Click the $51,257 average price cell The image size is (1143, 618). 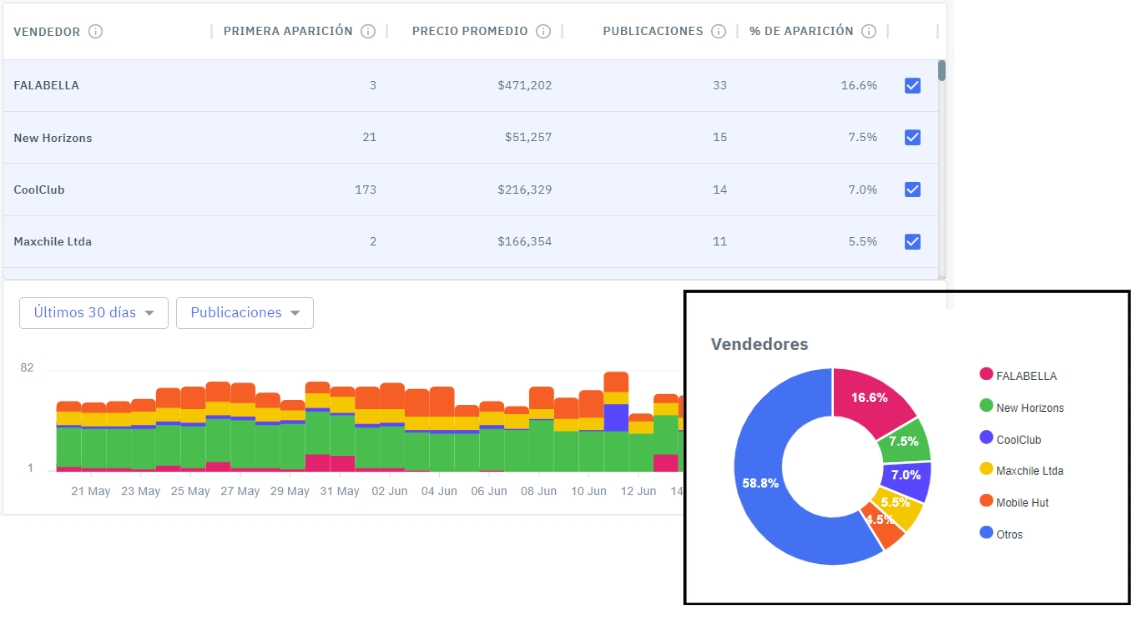click(x=528, y=137)
